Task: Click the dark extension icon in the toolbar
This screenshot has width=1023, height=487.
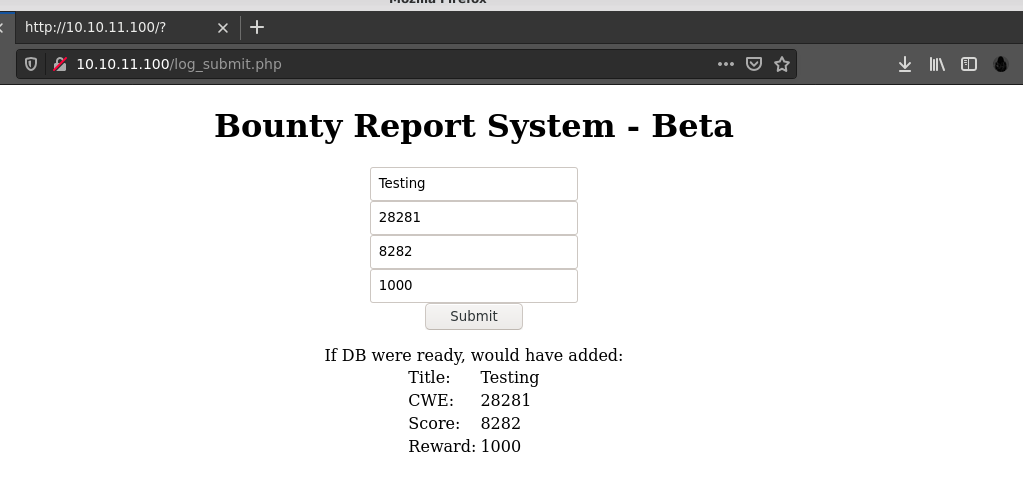Action: (1000, 64)
